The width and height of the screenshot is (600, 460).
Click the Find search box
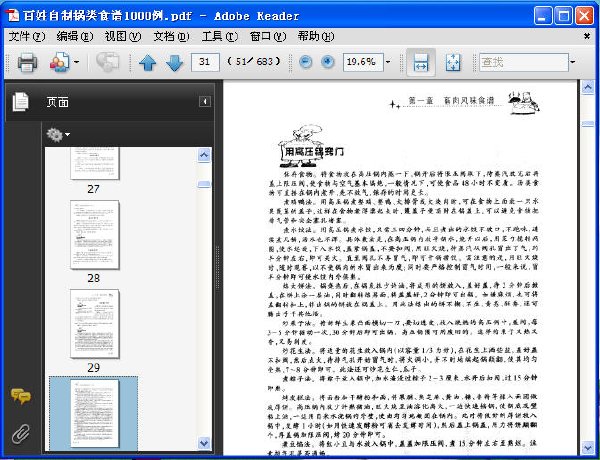(x=523, y=62)
